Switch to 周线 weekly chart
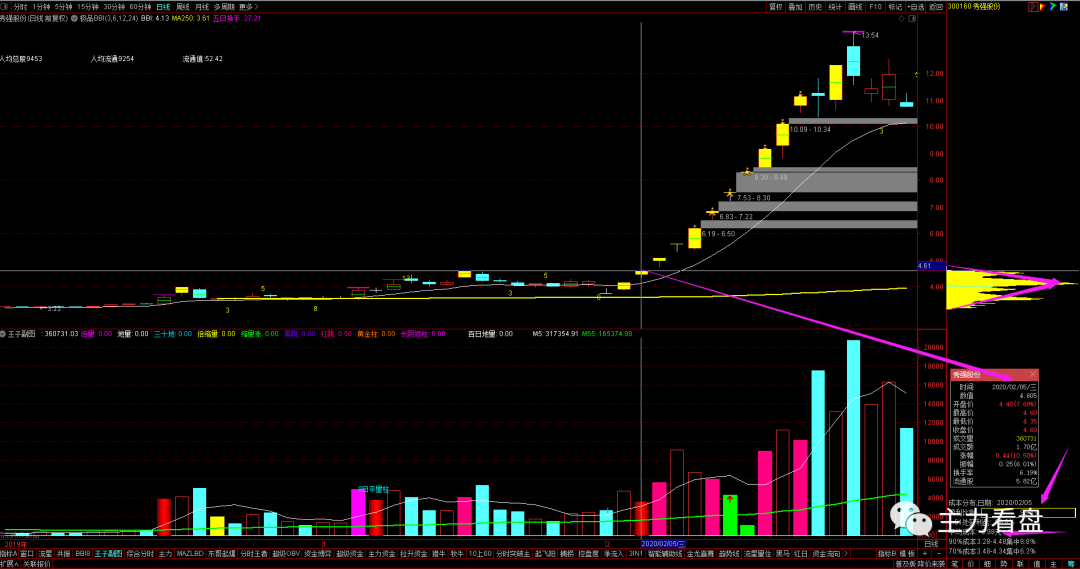The image size is (1080, 569). (183, 7)
